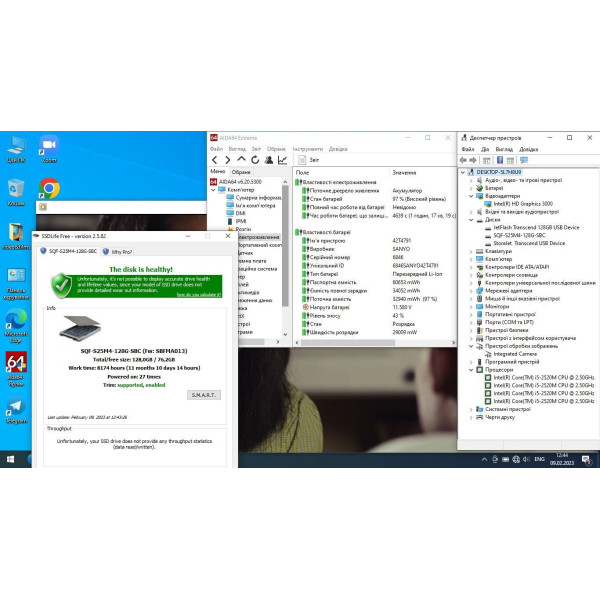Open the Control Panel desktop icon
The width and height of the screenshot is (600, 600).
(16, 284)
